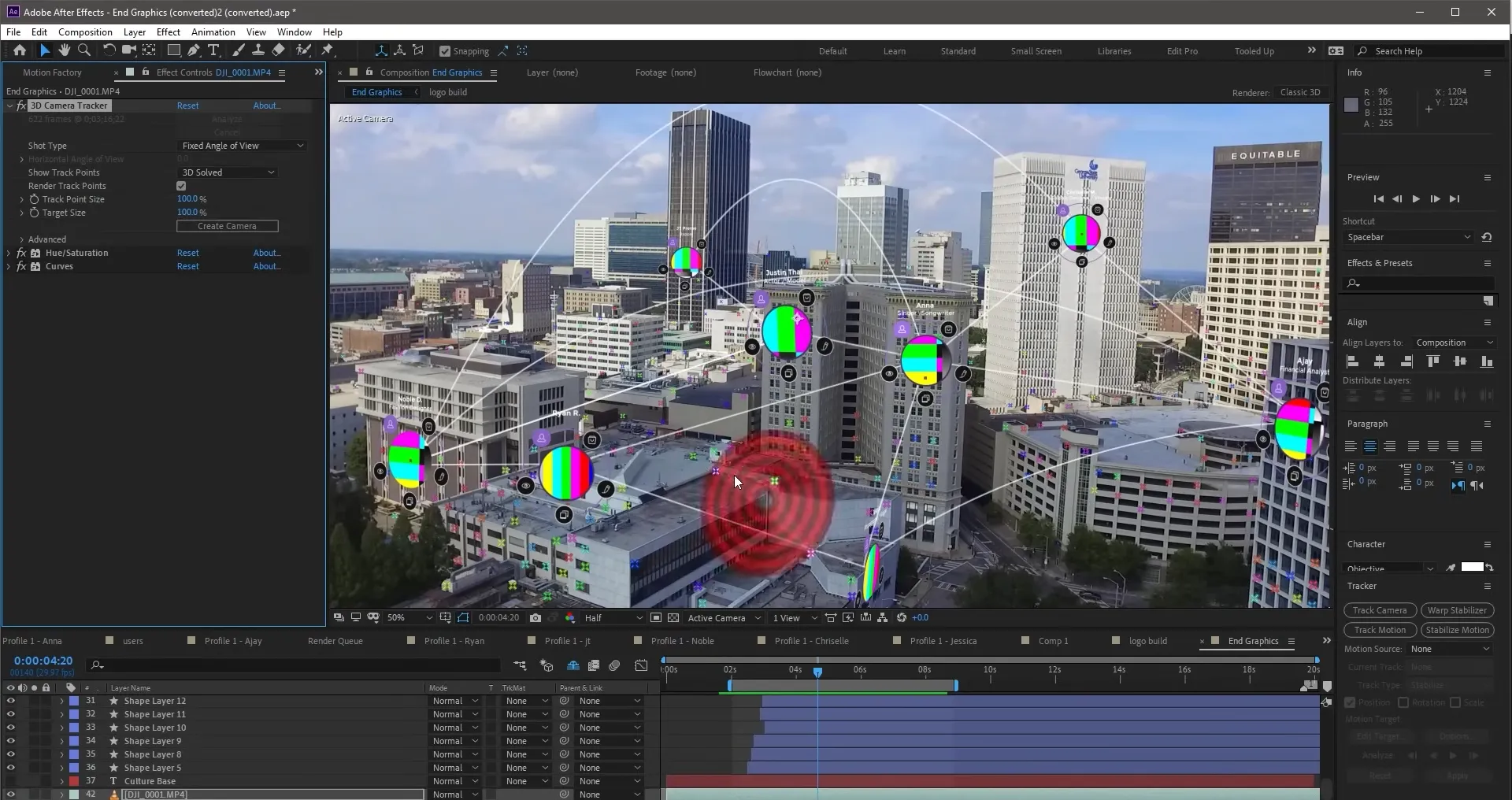Select the Brush tool
Viewport: 1512px width, 800px height.
[x=239, y=50]
